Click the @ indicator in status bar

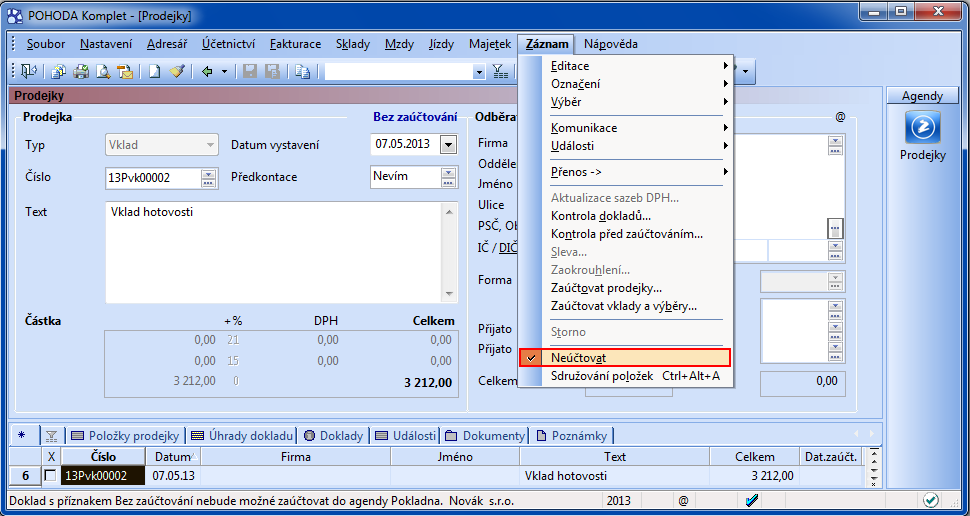point(683,500)
